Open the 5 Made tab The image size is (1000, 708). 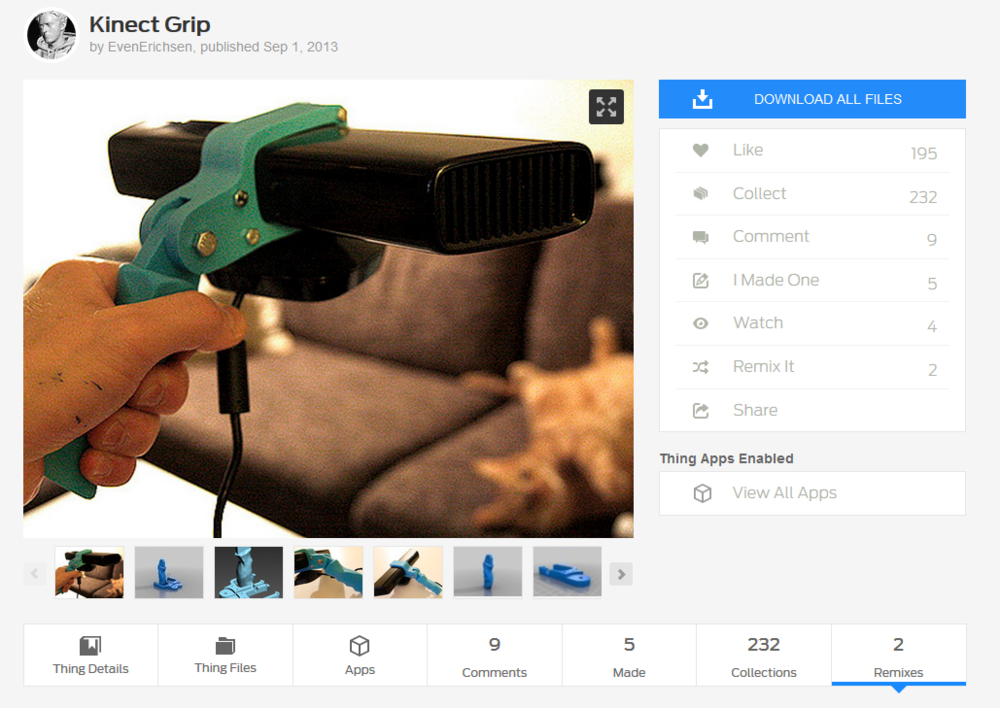629,655
